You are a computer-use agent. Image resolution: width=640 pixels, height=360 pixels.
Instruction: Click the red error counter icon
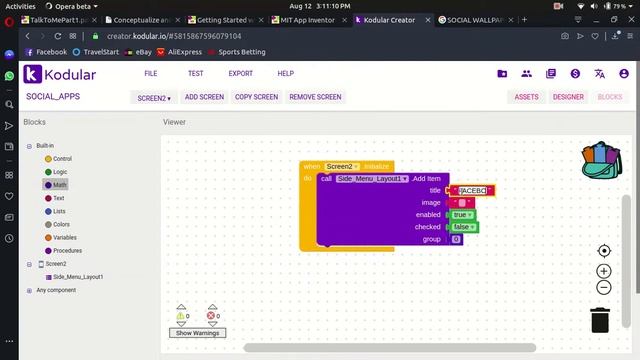coord(211,316)
